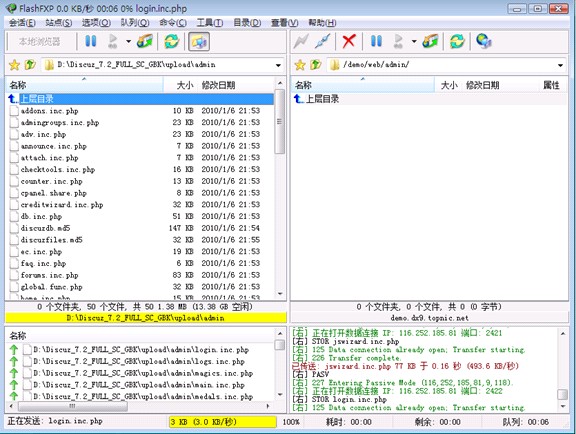Open the 命令(C) menu
Screen dimensions: 576x434
click(173, 23)
